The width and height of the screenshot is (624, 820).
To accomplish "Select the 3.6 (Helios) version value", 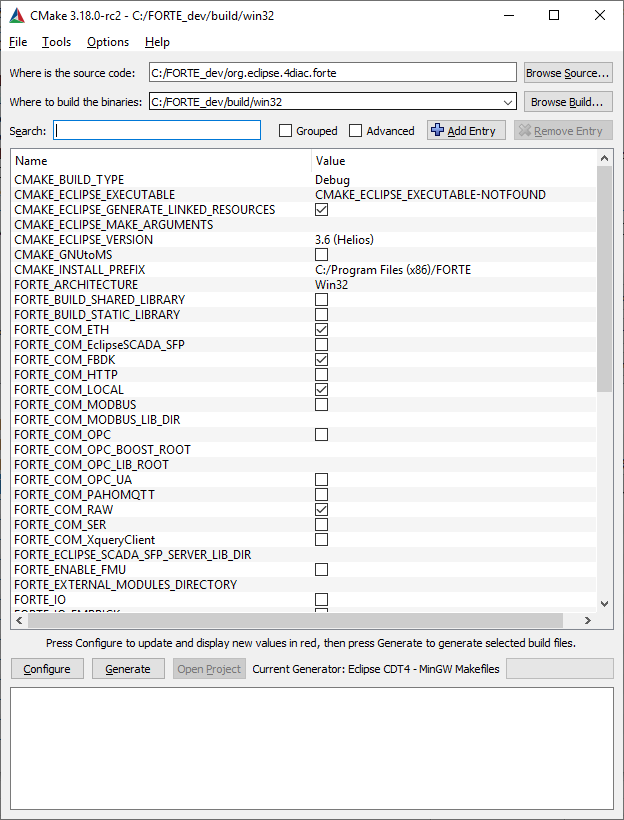I will [x=344, y=240].
